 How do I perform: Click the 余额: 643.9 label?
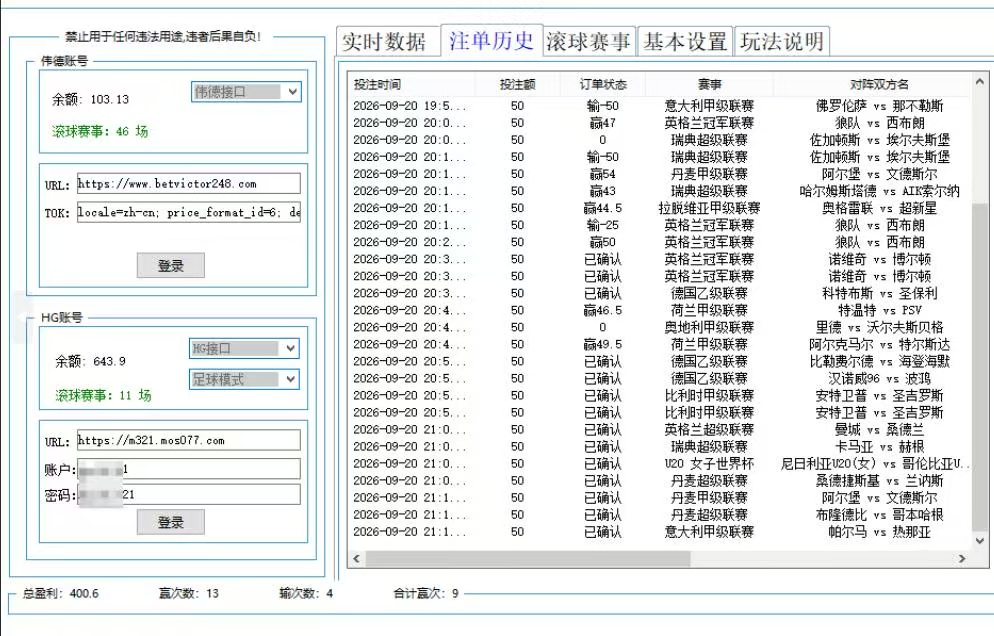click(90, 361)
